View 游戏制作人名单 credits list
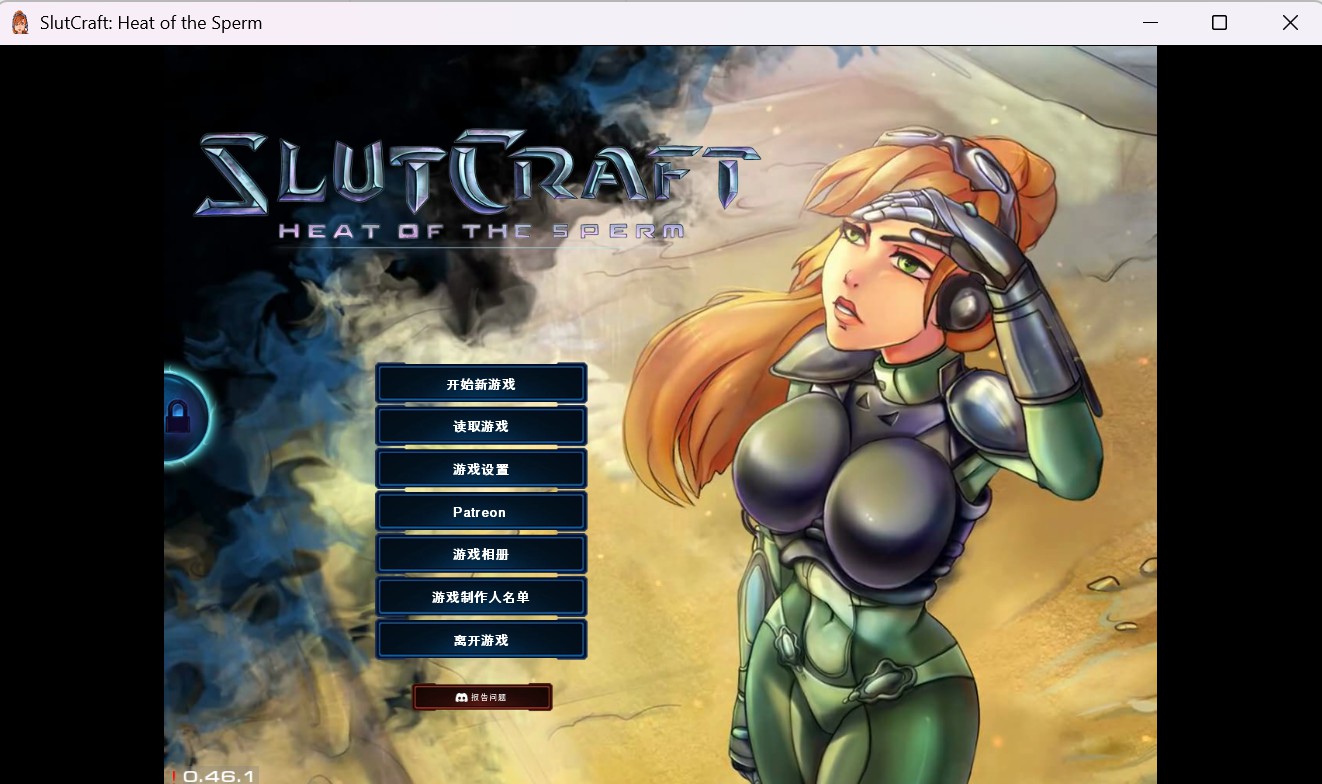 (x=481, y=597)
